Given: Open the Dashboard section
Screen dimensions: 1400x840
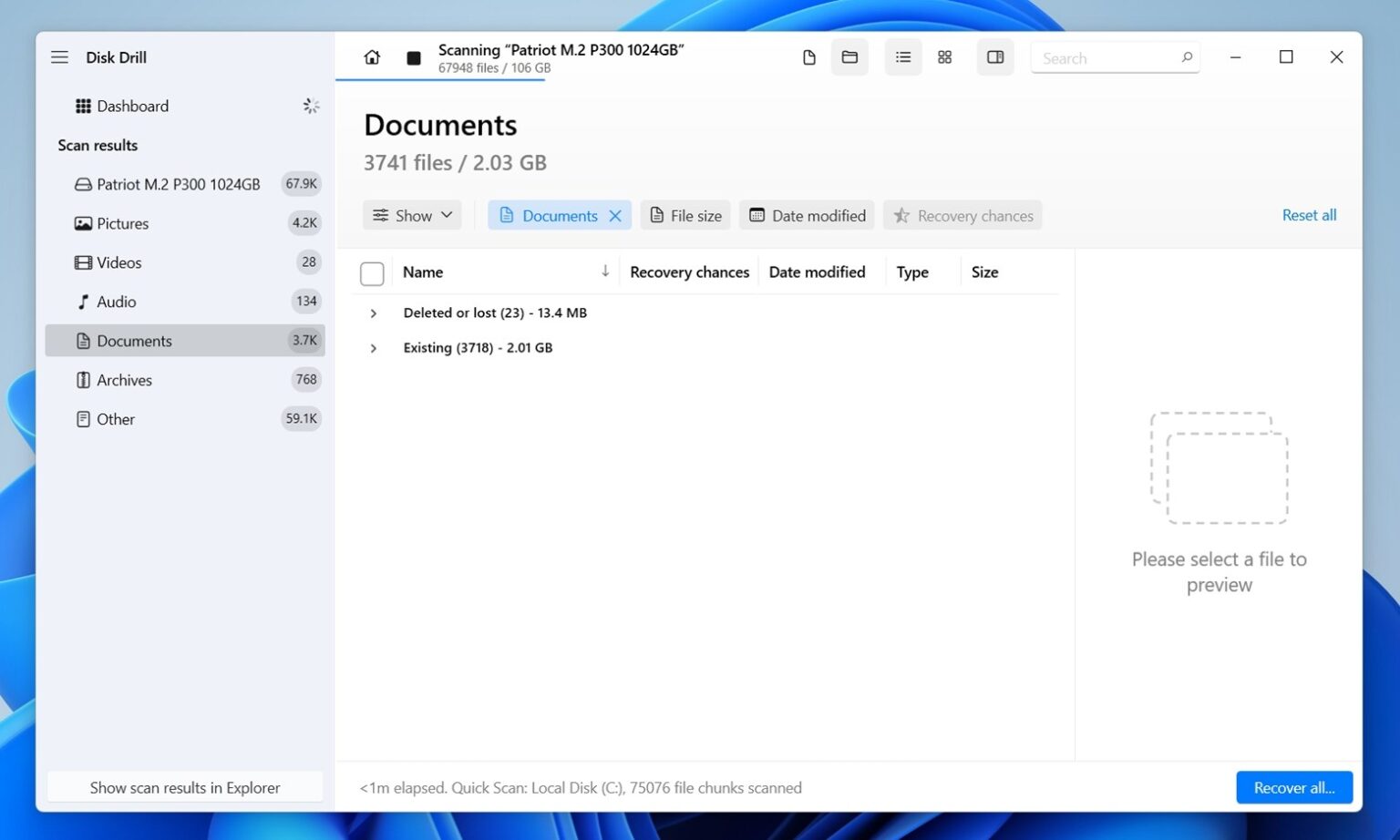Looking at the screenshot, I should click(x=133, y=106).
